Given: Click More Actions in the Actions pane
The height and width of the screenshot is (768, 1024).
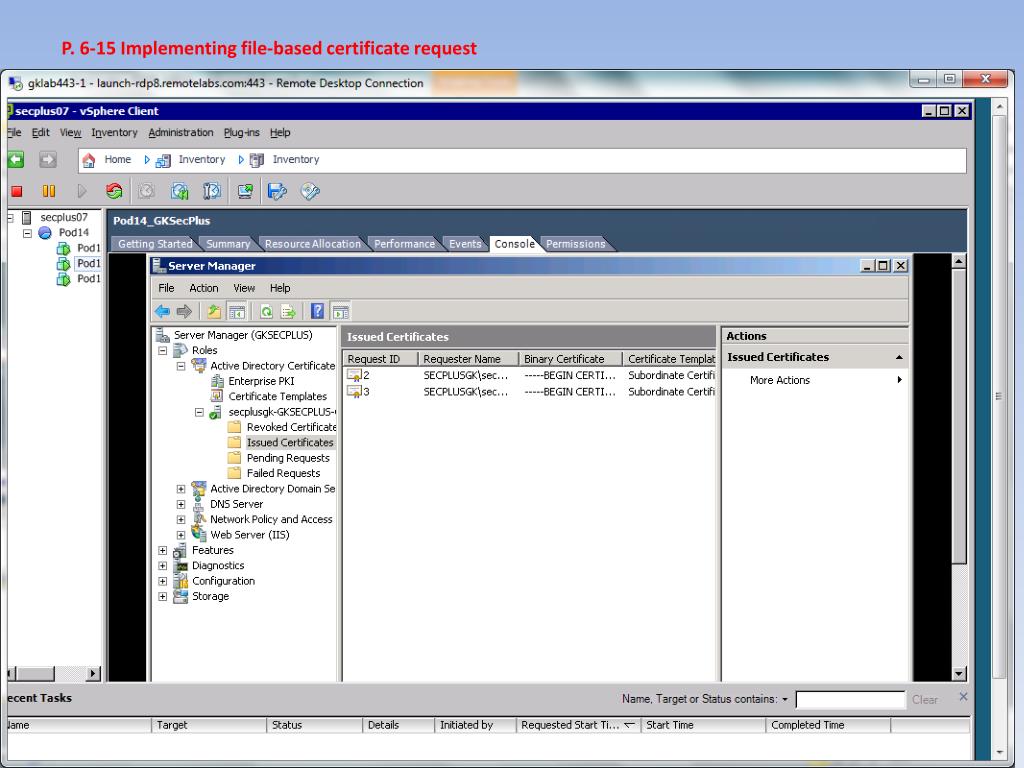Looking at the screenshot, I should 780,380.
